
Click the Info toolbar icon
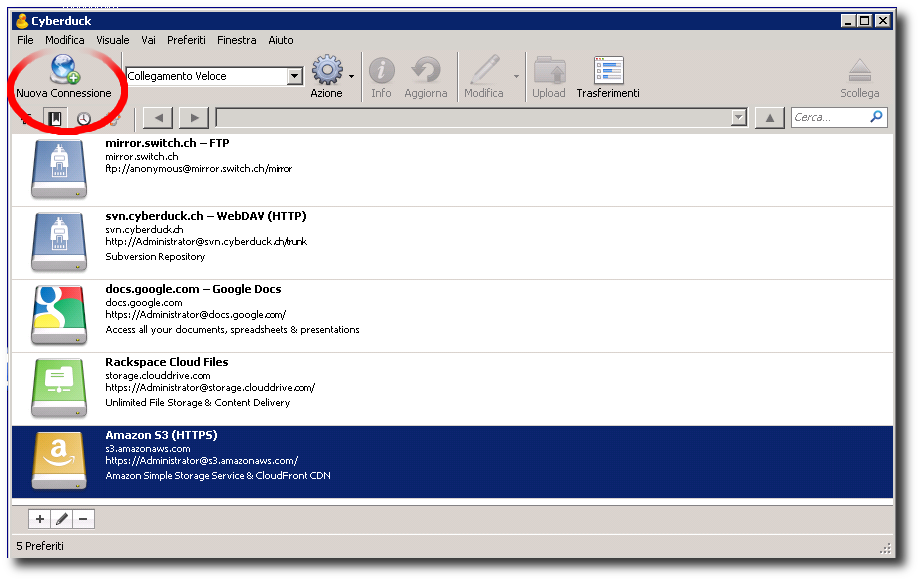point(381,70)
